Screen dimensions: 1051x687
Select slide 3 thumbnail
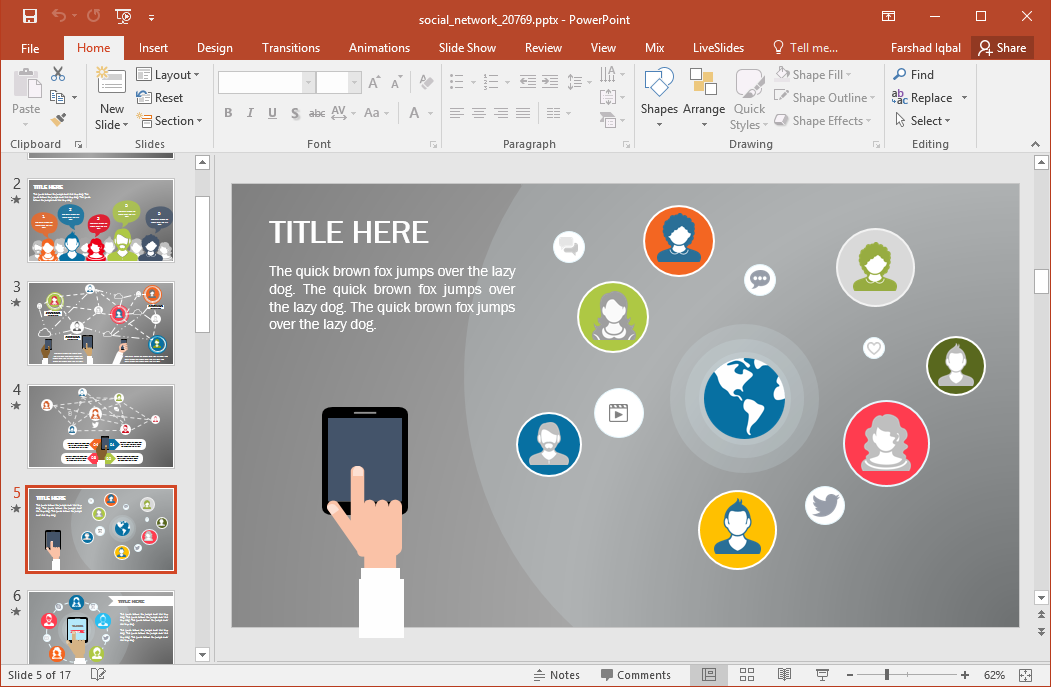(101, 323)
